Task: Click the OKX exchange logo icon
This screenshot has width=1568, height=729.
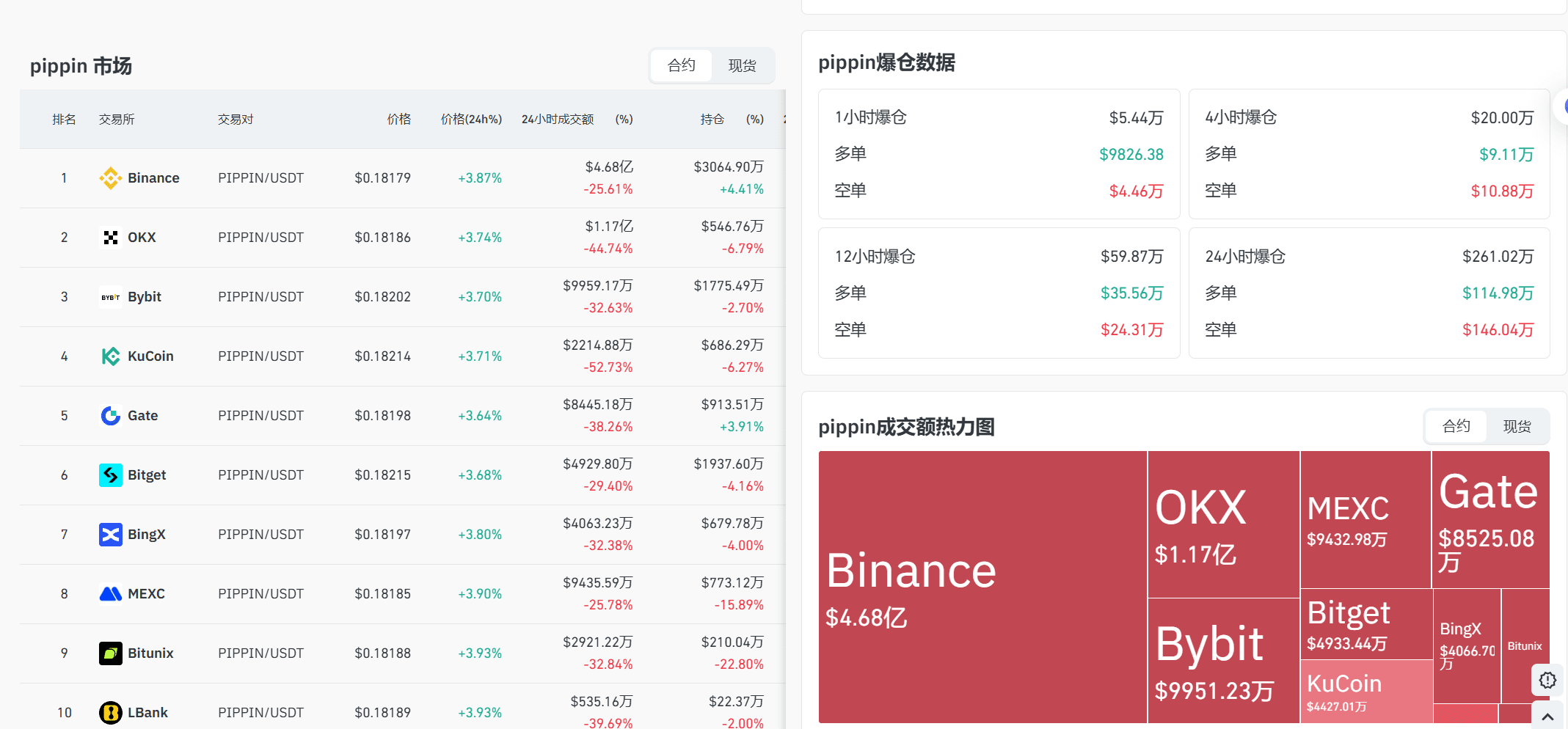Action: click(x=111, y=238)
